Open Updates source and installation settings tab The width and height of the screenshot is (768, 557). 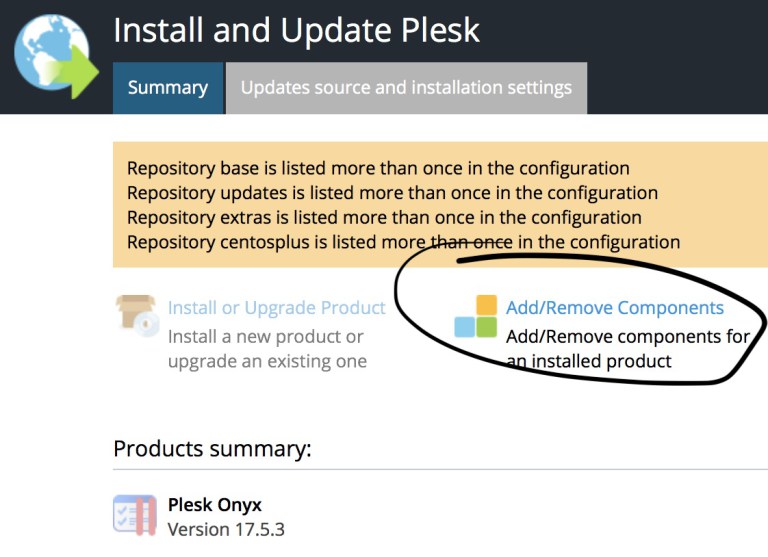click(x=406, y=88)
